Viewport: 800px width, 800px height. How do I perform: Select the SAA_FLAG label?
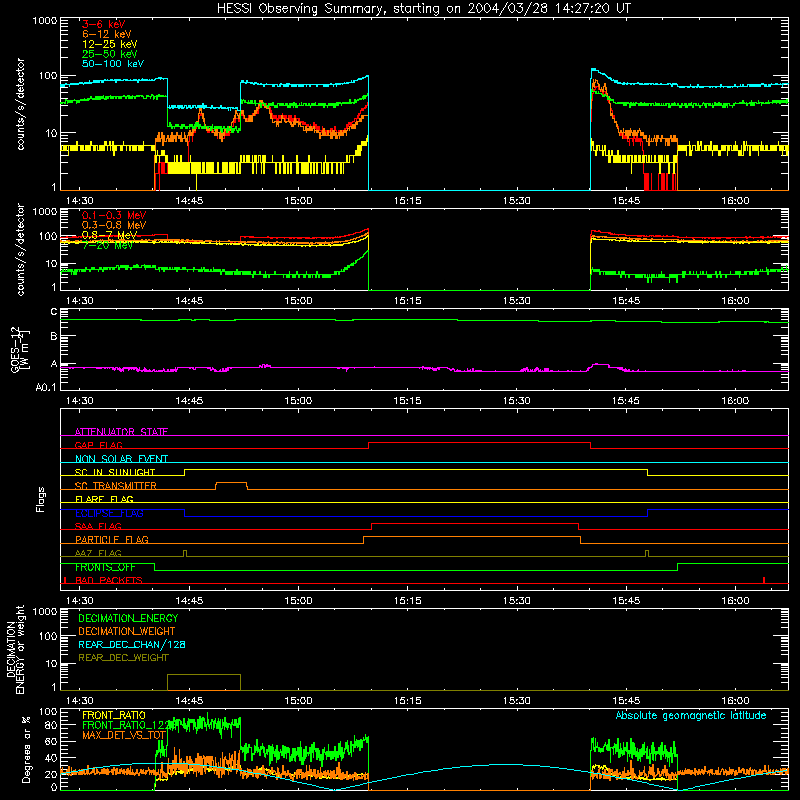click(x=98, y=526)
